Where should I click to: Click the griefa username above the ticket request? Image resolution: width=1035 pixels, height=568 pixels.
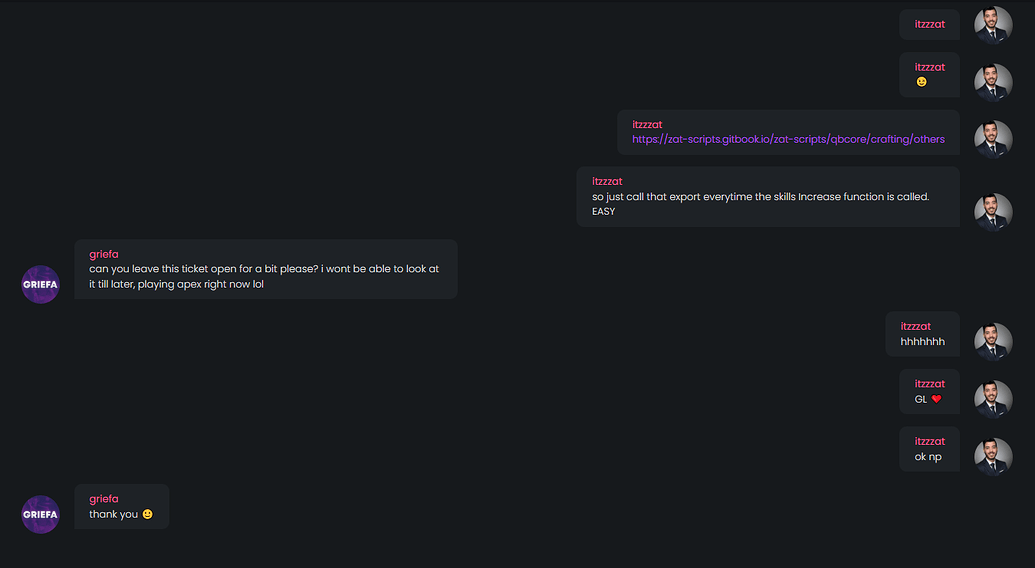(x=104, y=254)
